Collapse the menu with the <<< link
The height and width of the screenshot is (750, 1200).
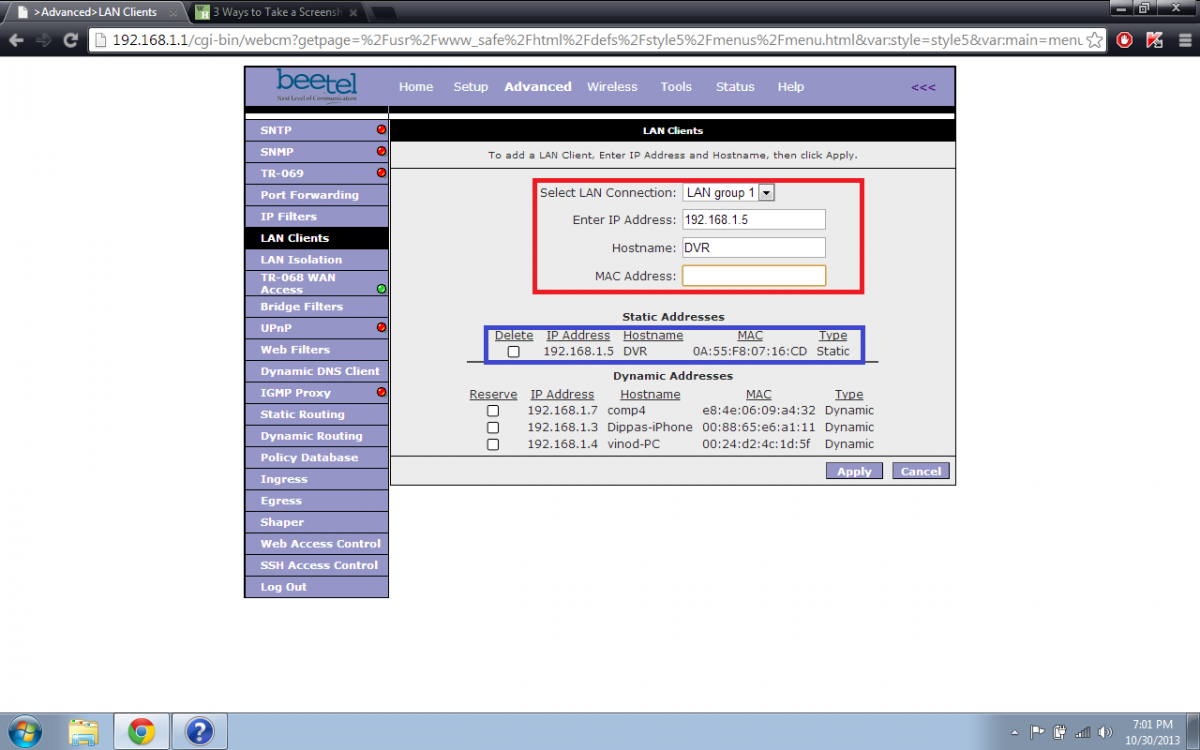(x=923, y=87)
